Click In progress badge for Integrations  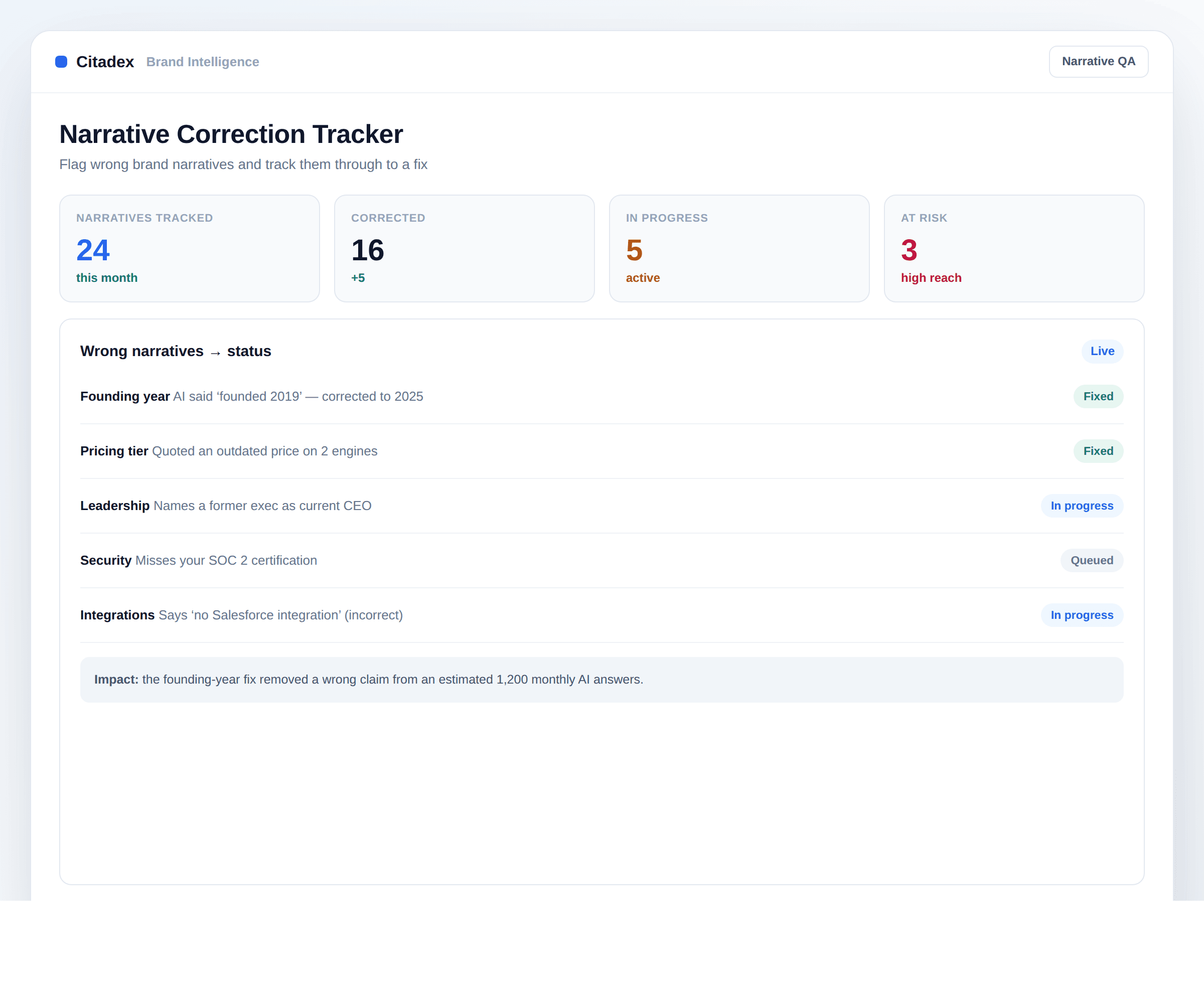click(x=1082, y=615)
